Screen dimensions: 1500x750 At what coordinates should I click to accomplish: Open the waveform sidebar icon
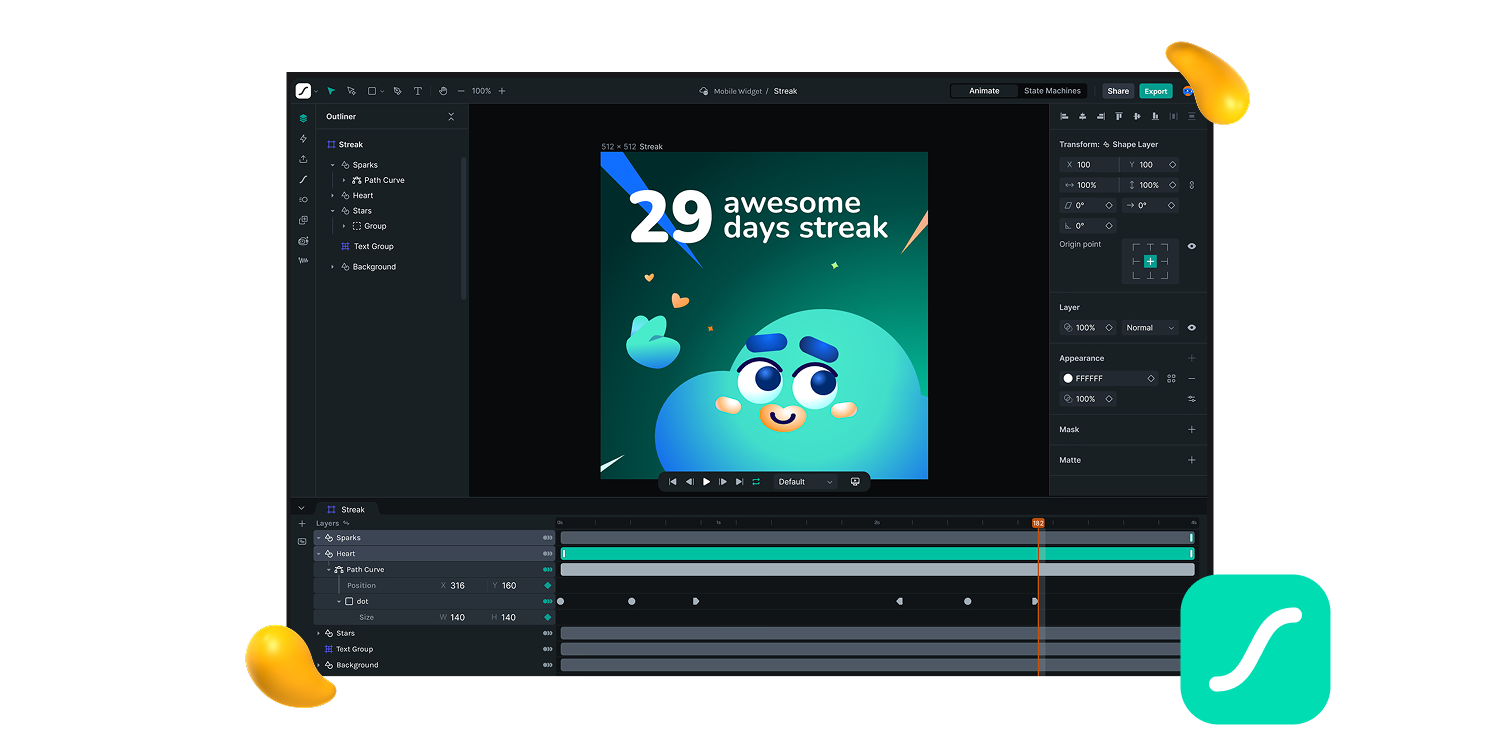pos(303,261)
